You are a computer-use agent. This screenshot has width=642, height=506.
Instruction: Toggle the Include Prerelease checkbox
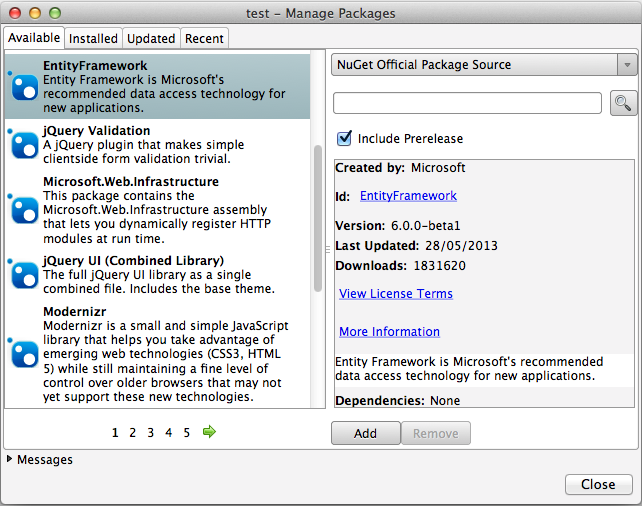(344, 138)
